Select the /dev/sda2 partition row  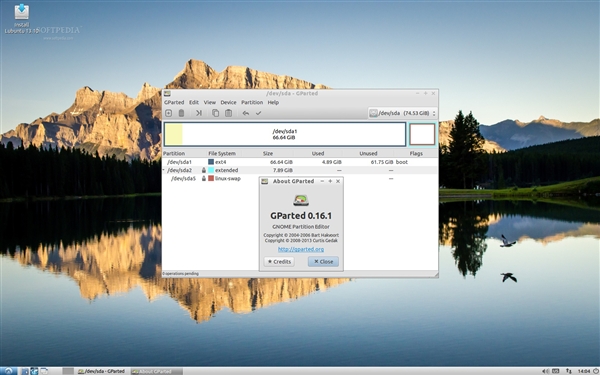tap(300, 170)
